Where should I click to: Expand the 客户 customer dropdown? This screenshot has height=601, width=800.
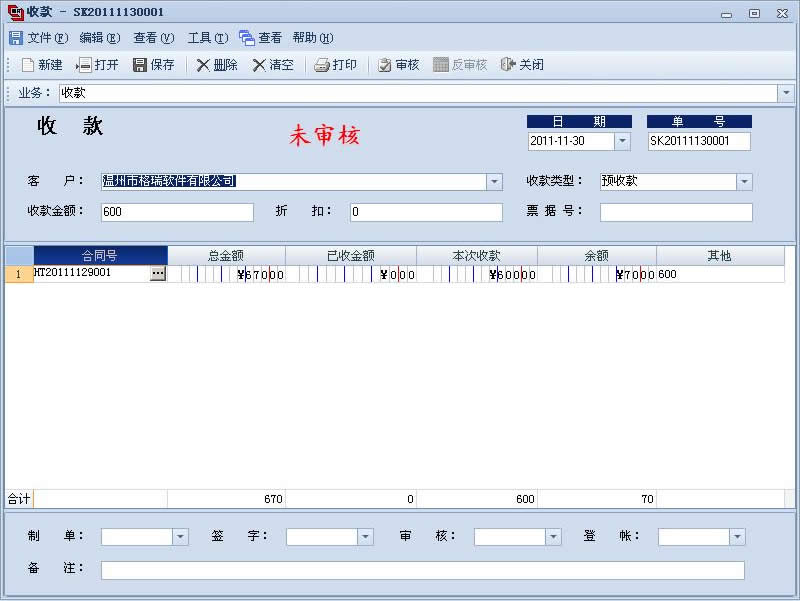[494, 182]
